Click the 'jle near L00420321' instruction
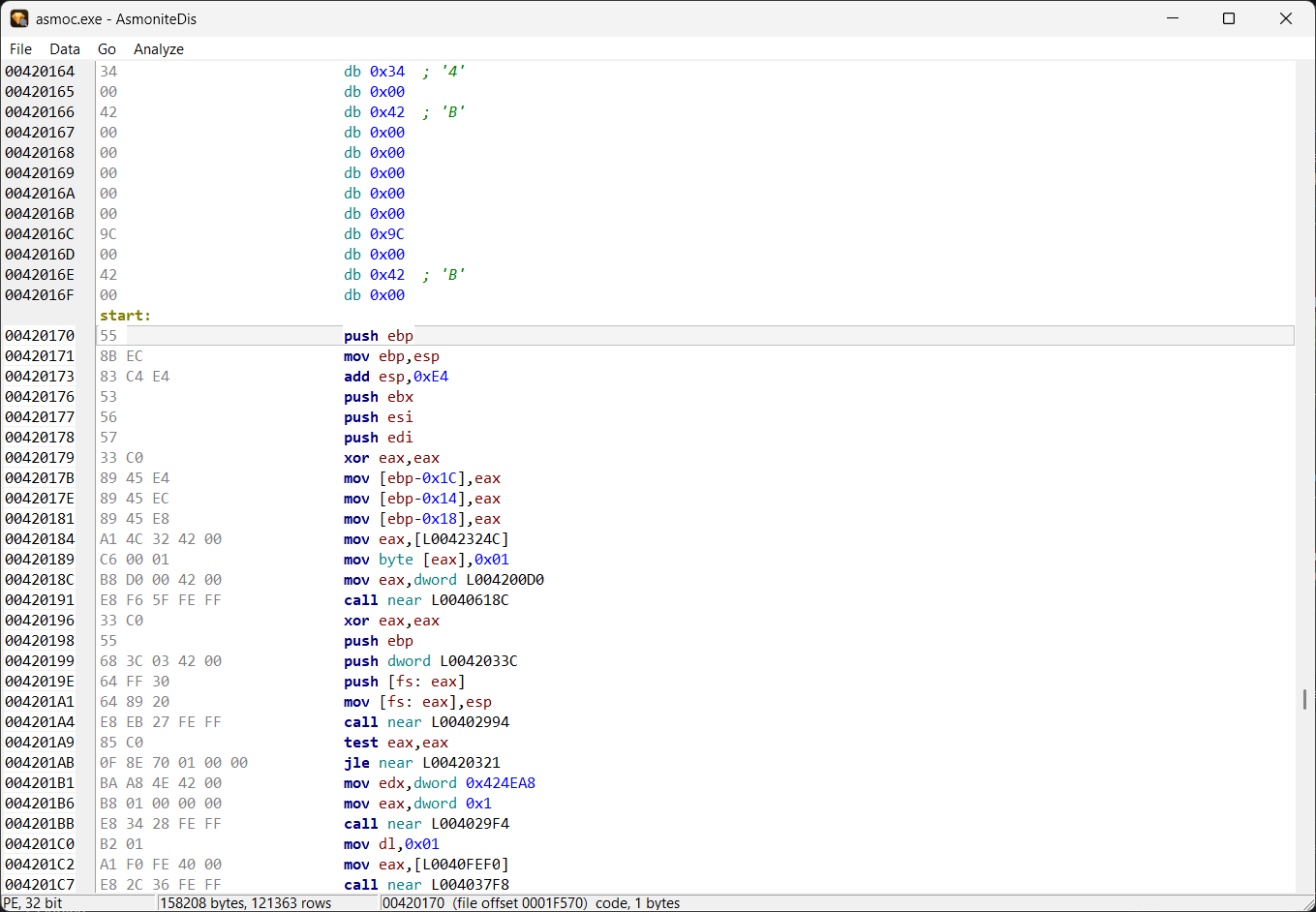Viewport: 1316px width, 912px height. coord(422,763)
